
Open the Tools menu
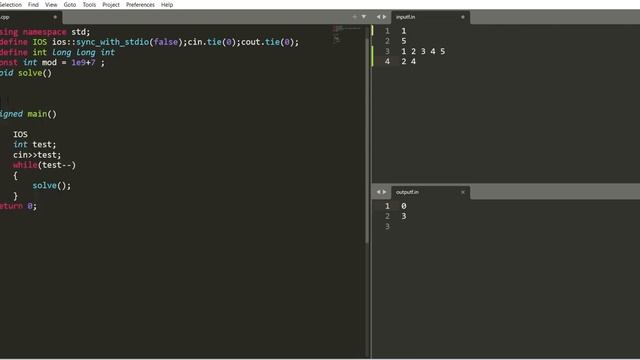click(89, 4)
